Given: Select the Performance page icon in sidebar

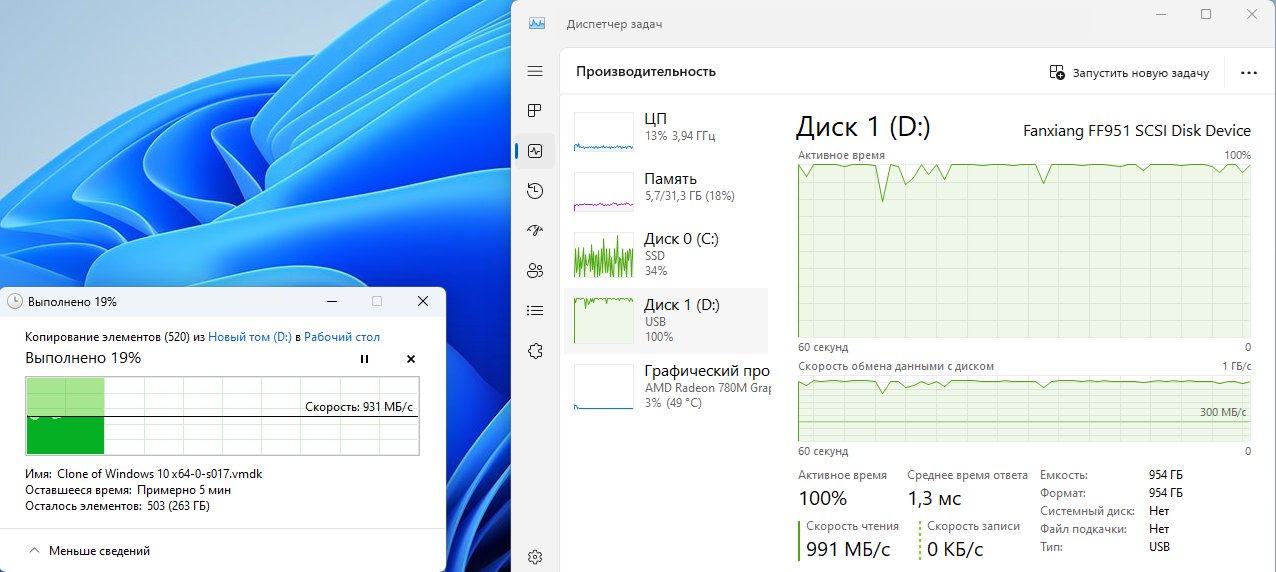Looking at the screenshot, I should pos(535,151).
